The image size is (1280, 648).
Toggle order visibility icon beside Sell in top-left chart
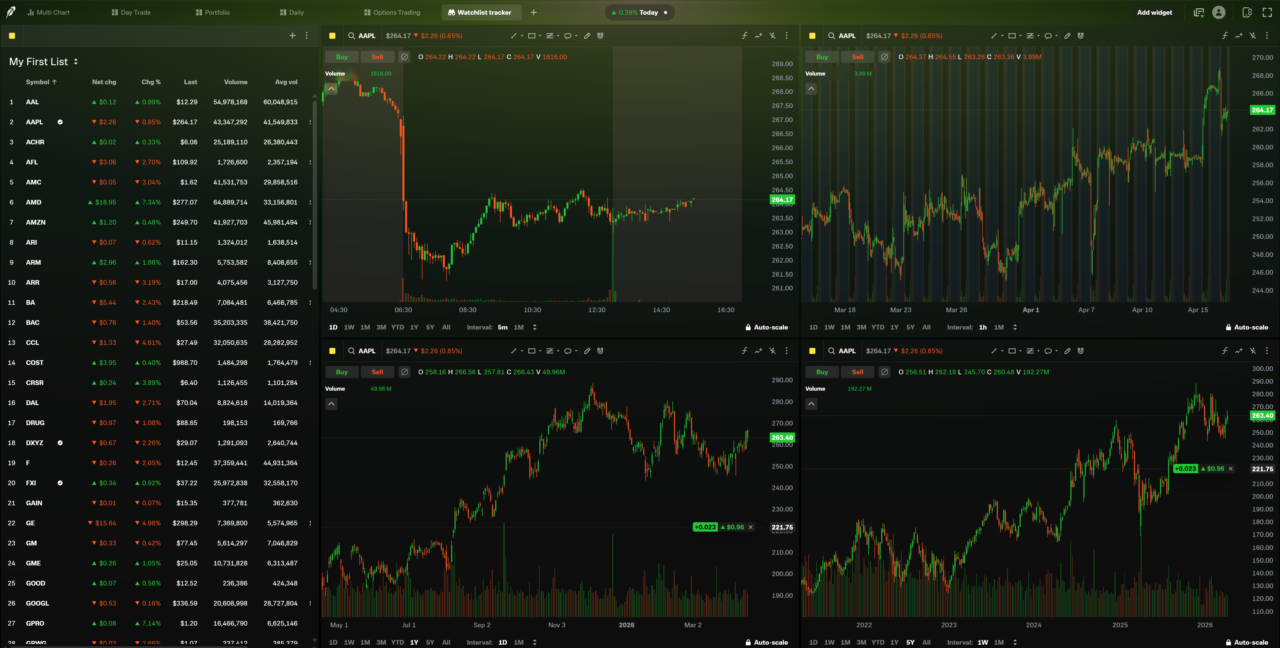click(404, 57)
